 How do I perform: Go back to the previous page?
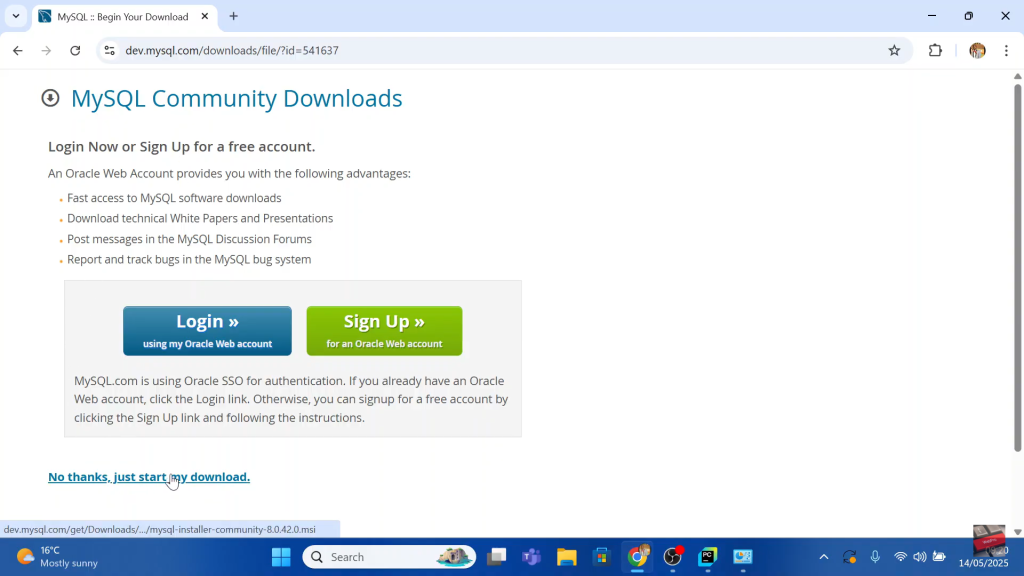coord(18,50)
